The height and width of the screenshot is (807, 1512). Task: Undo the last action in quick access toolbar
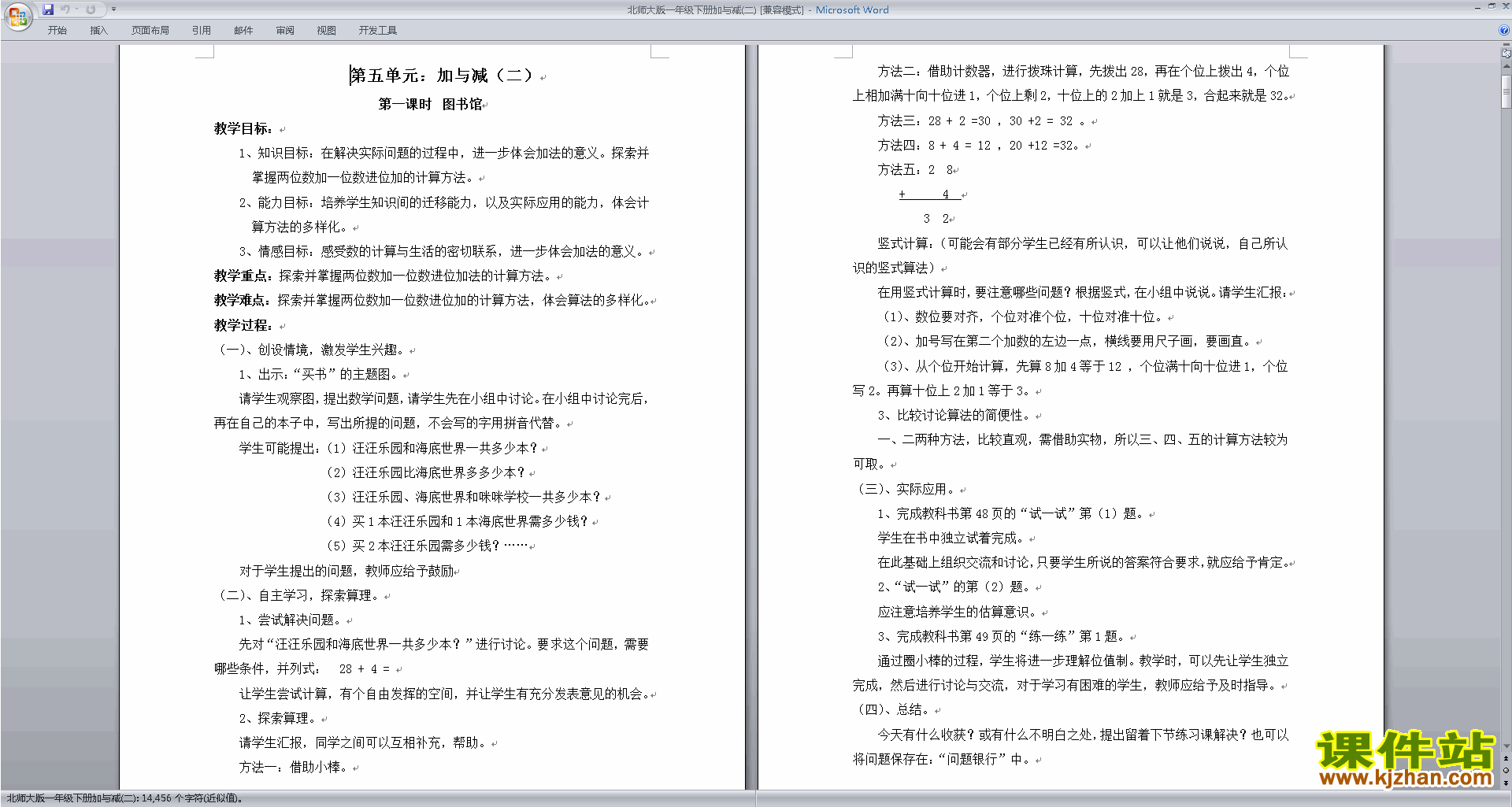click(65, 9)
